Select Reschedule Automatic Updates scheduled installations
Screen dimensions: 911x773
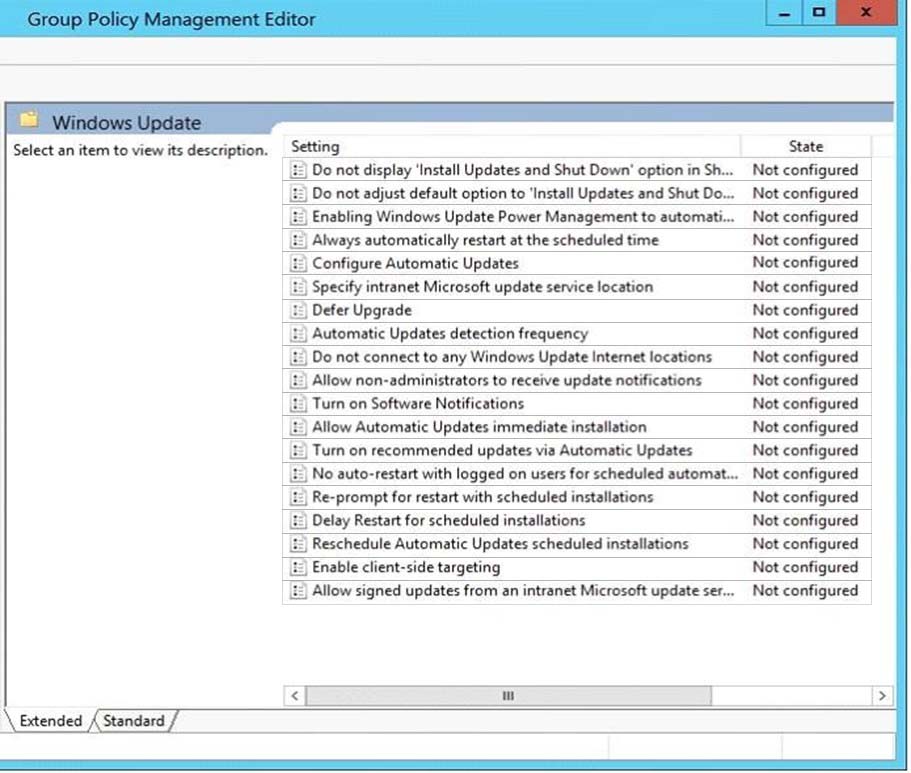pos(500,543)
